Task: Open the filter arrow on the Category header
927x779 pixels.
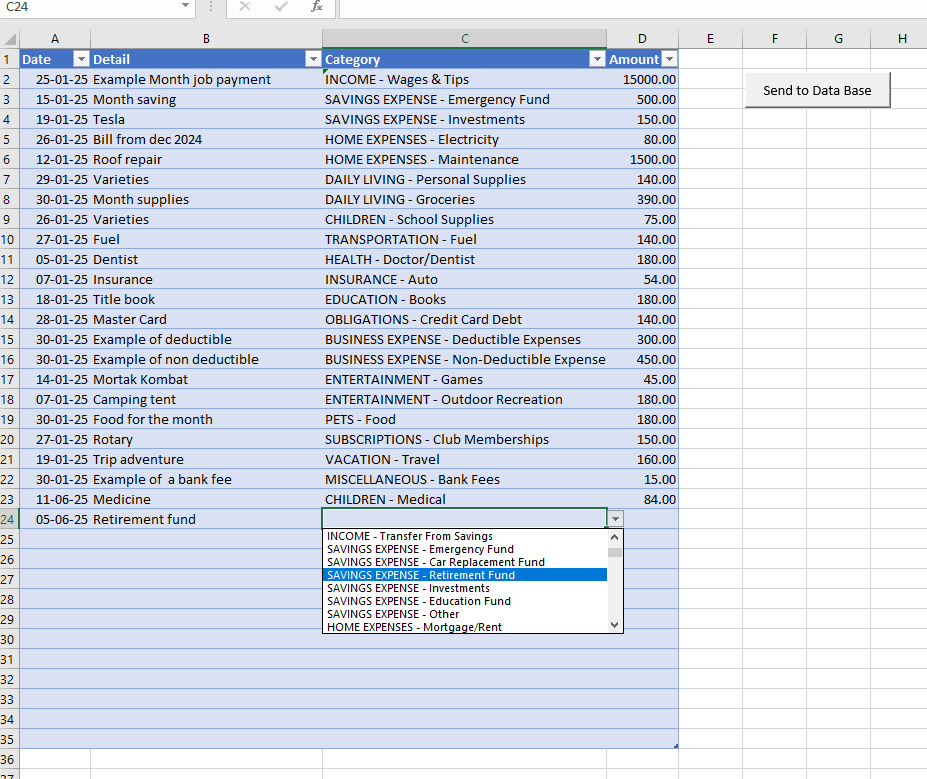Action: tap(597, 59)
